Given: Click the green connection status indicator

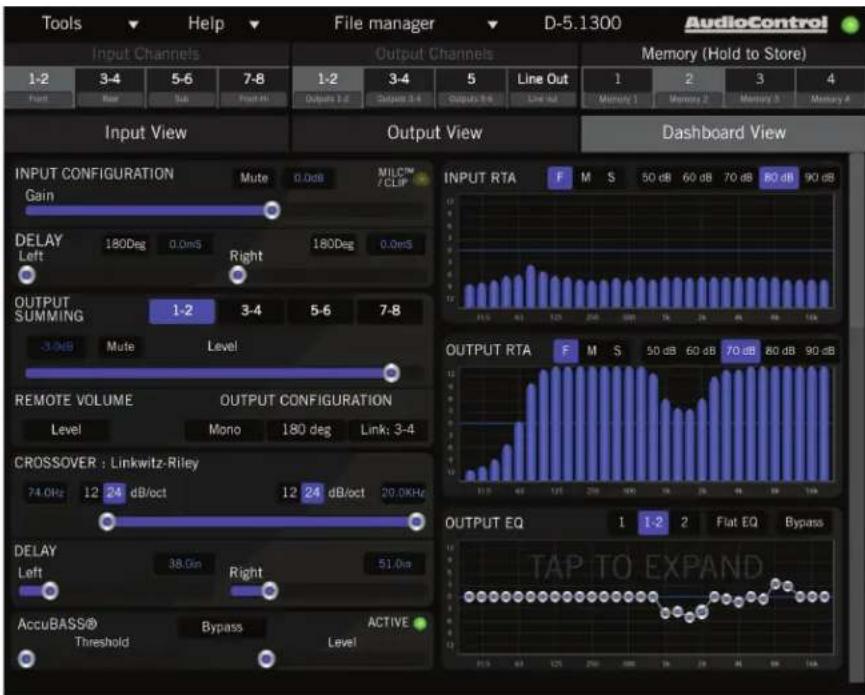Looking at the screenshot, I should click(850, 25).
